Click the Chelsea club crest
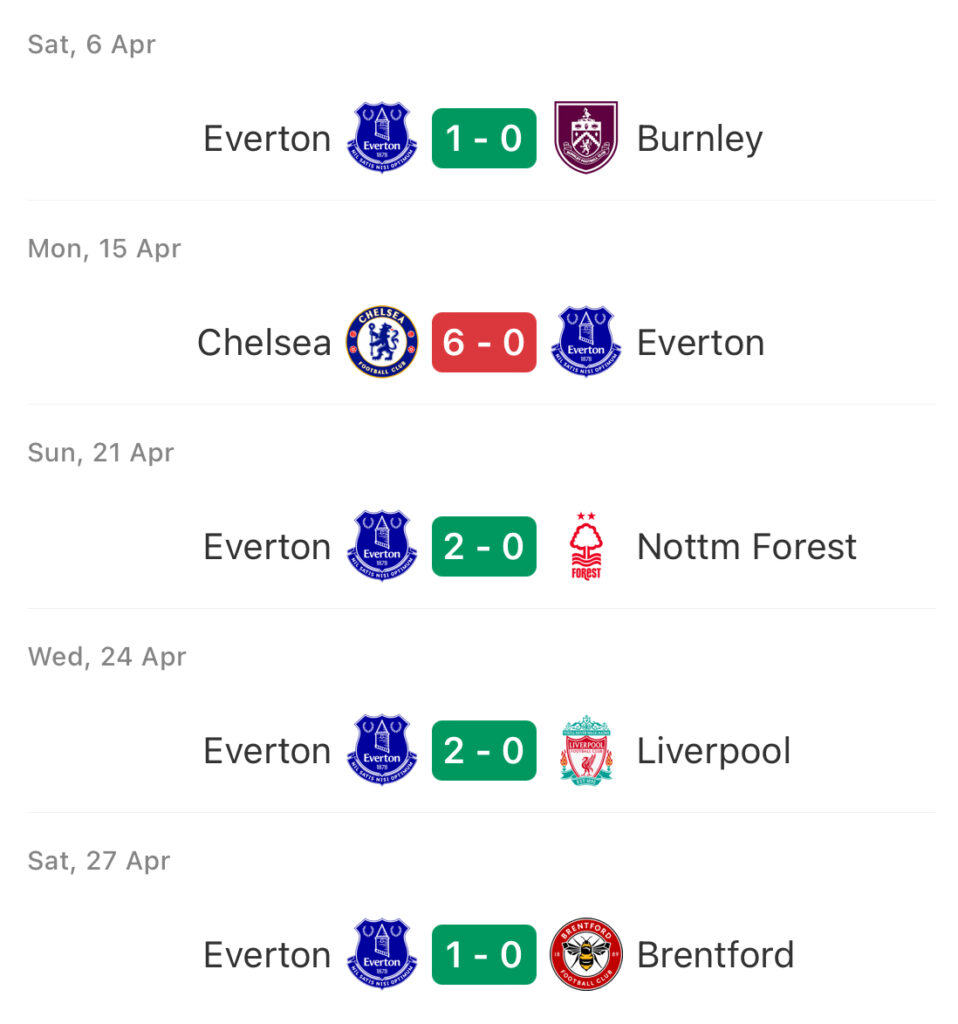Viewport: 958px width, 1024px height. (x=382, y=342)
